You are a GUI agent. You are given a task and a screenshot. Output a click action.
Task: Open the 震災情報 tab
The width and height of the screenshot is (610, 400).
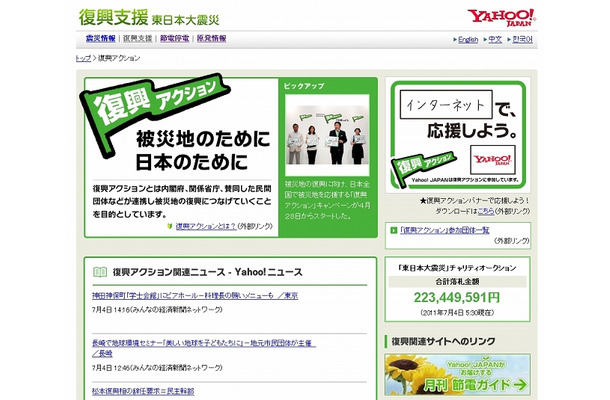pyautogui.click(x=96, y=39)
